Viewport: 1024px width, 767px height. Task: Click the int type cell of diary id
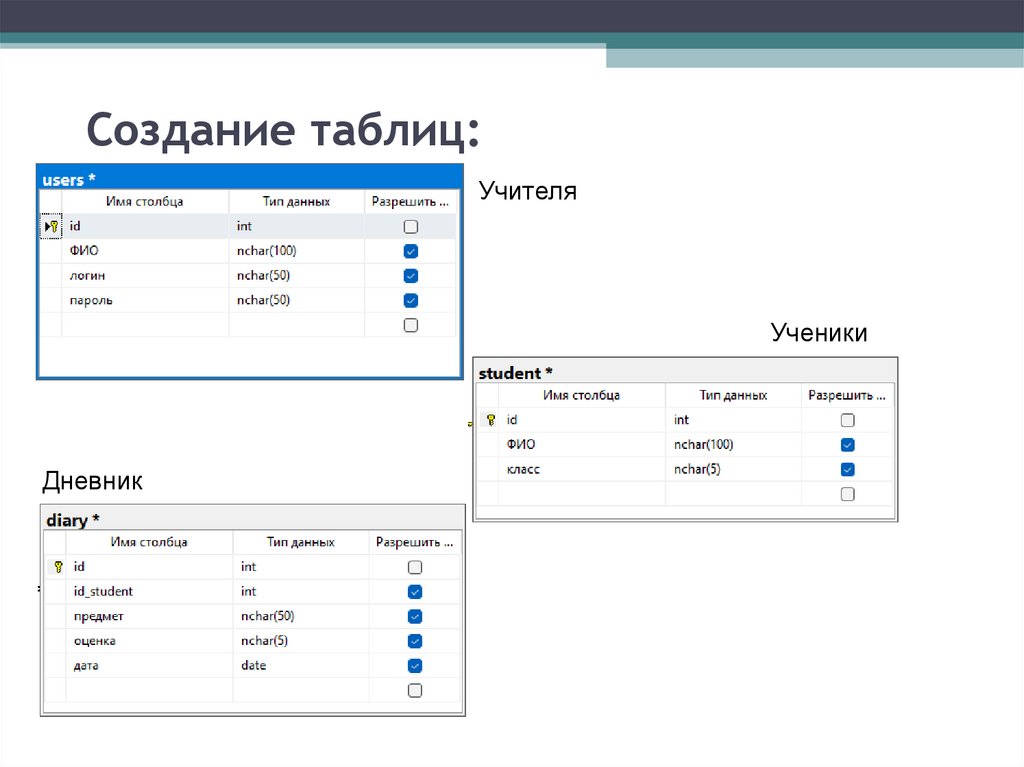pyautogui.click(x=300, y=567)
